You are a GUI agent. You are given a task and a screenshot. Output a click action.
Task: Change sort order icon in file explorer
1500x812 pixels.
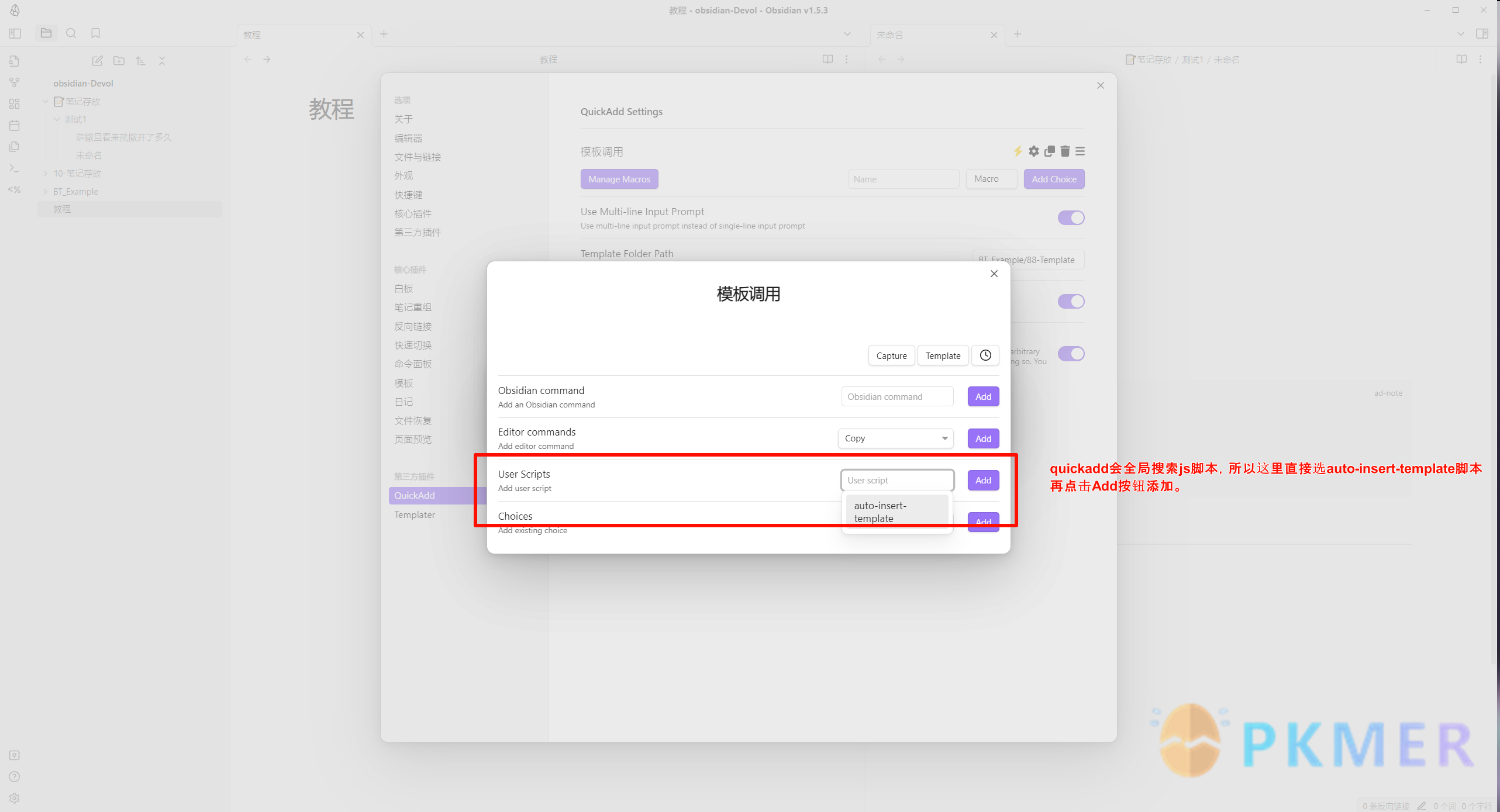(x=140, y=61)
